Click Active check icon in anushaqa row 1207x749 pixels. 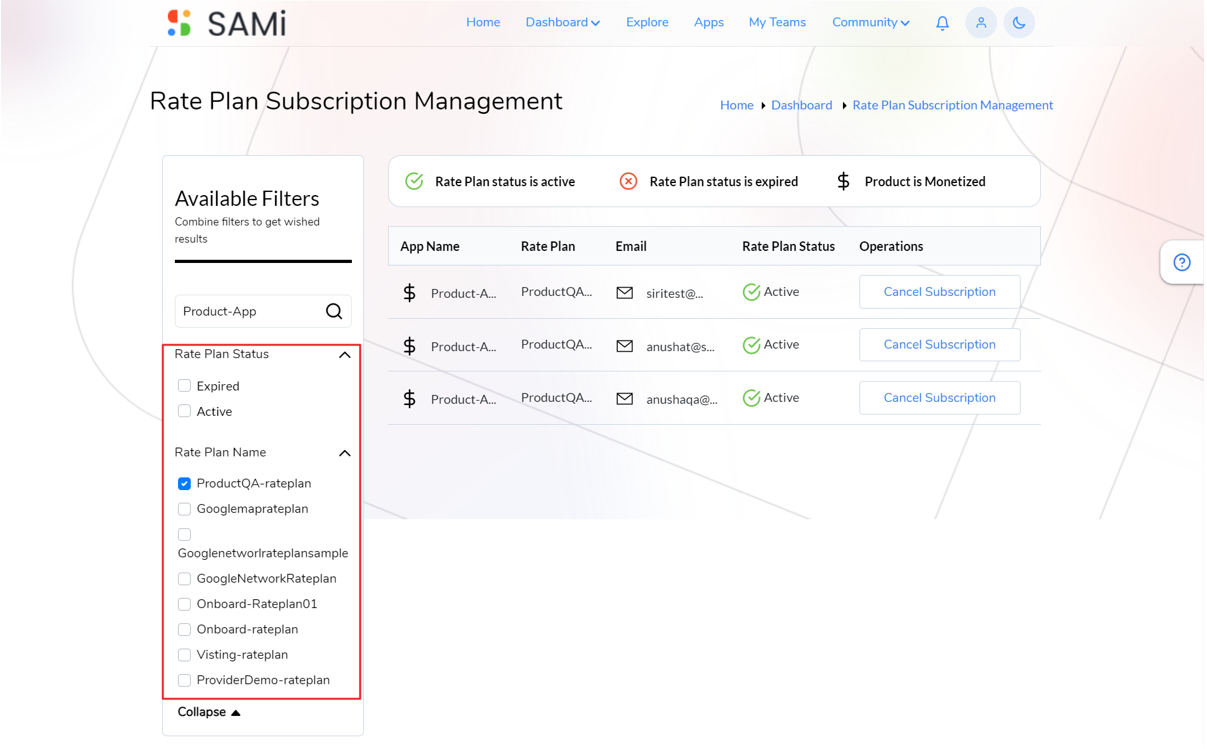[751, 398]
